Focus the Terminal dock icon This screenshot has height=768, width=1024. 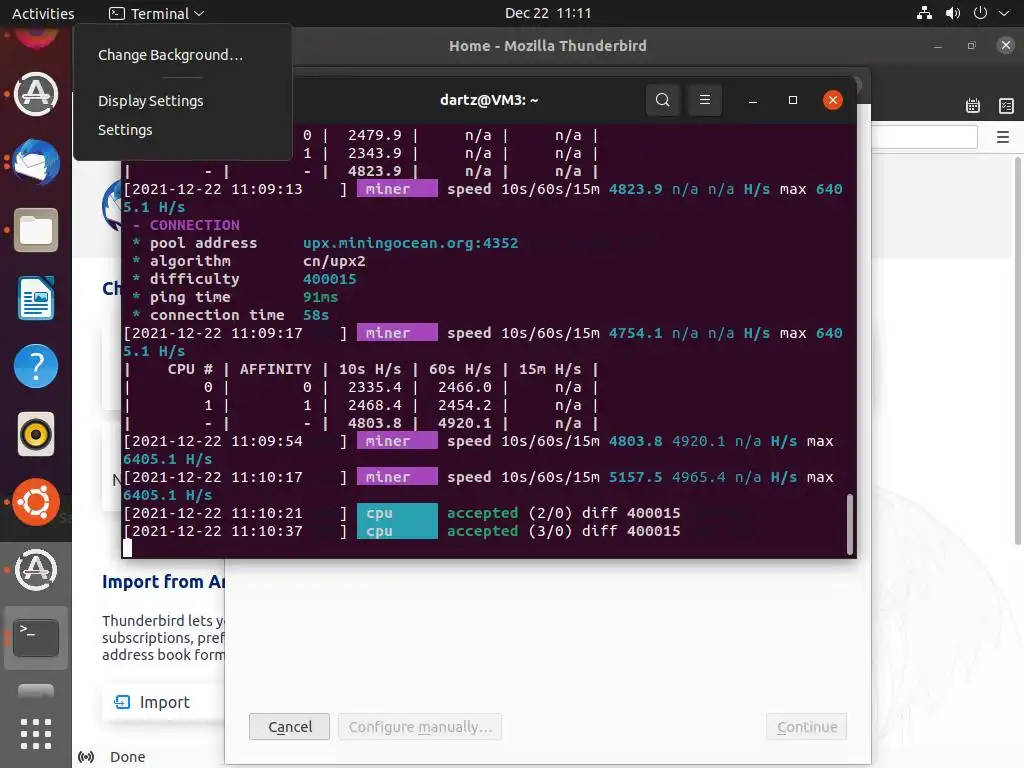pos(36,638)
